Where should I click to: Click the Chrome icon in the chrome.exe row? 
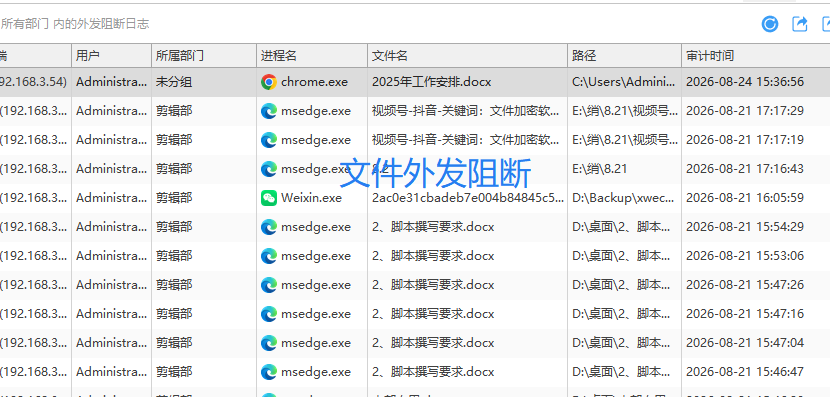coord(269,82)
